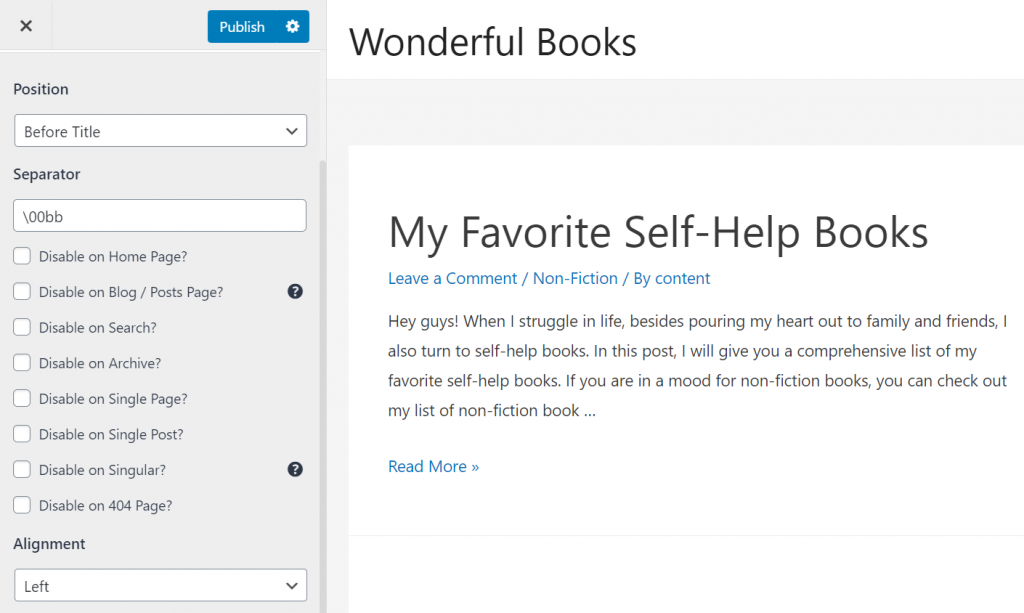This screenshot has height=613, width=1024.
Task: Check Disable on Blog / Posts Page
Action: (x=22, y=292)
